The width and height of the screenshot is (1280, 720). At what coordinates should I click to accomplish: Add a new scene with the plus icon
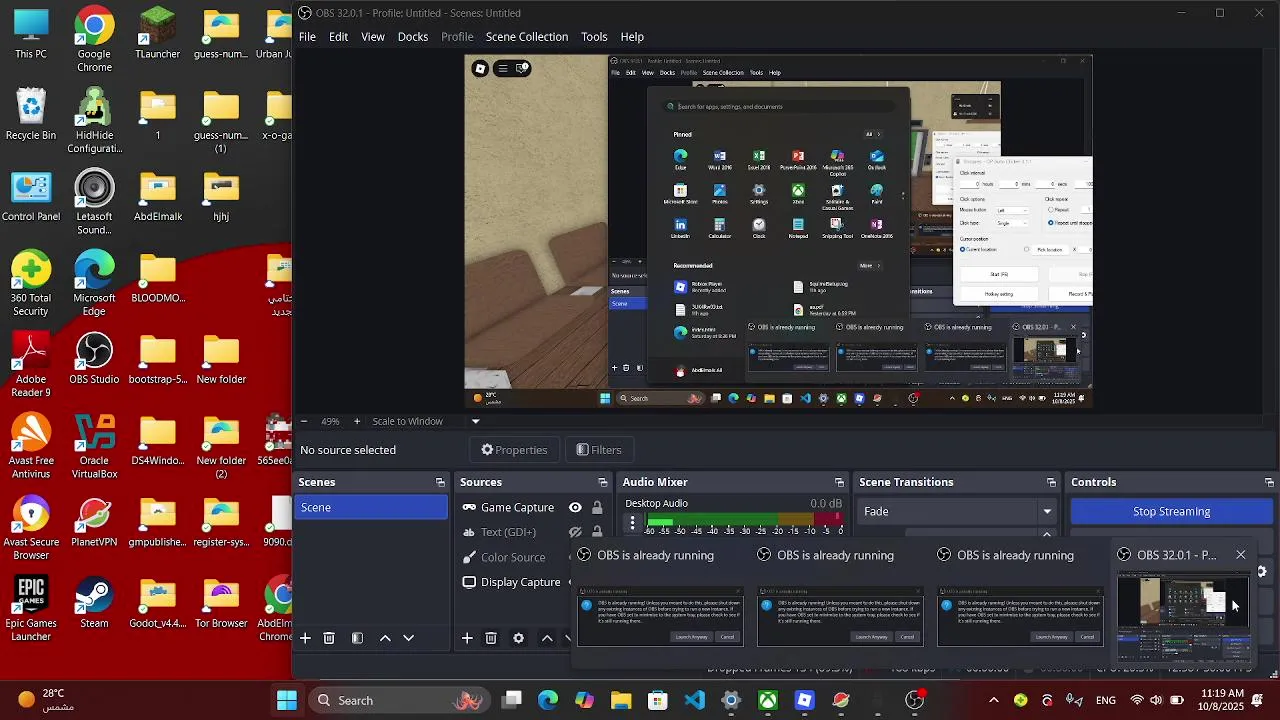tap(305, 638)
